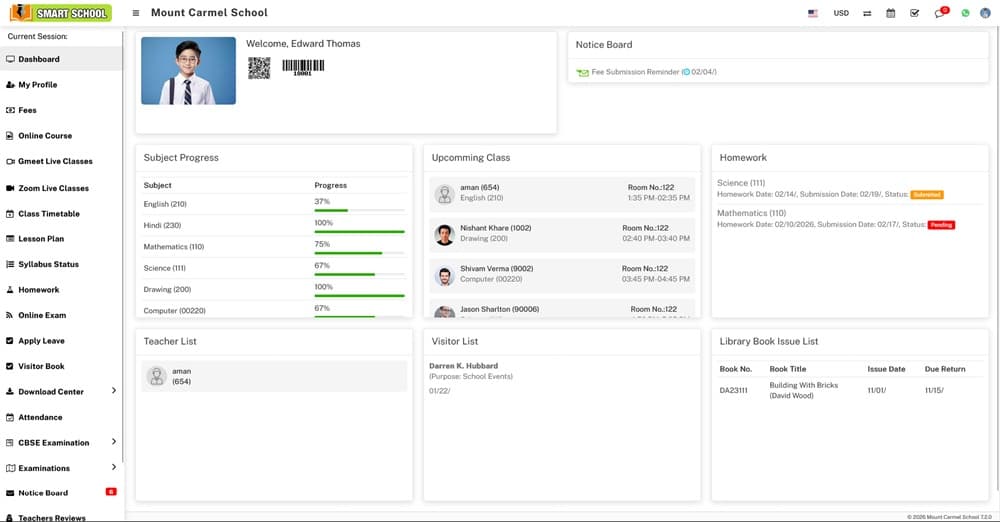This screenshot has width=1000, height=522.
Task: Open the language flag selector
Action: coord(812,13)
